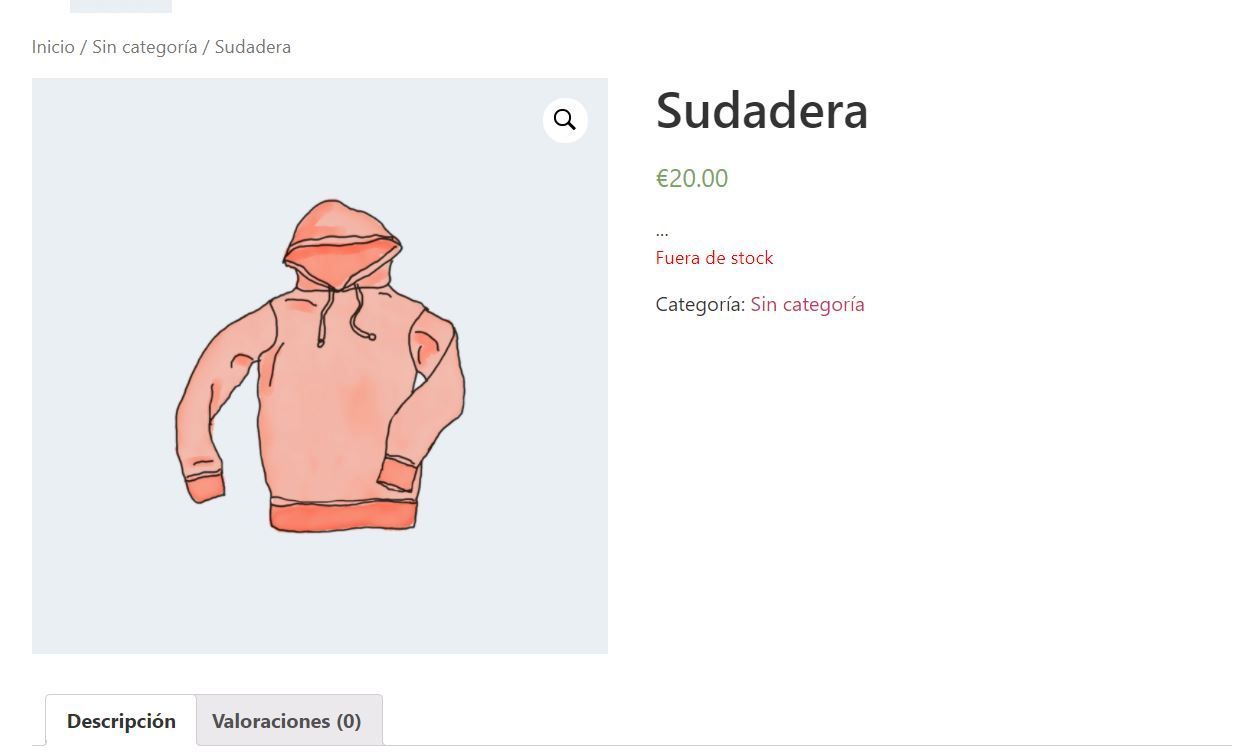Image resolution: width=1256 pixels, height=755 pixels.
Task: Open the hoodie product image
Action: (320, 366)
